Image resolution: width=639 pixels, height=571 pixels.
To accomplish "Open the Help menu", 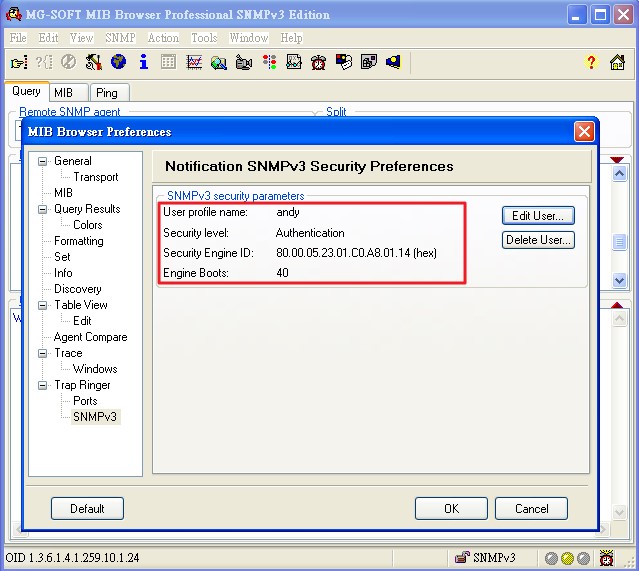I will (x=291, y=38).
